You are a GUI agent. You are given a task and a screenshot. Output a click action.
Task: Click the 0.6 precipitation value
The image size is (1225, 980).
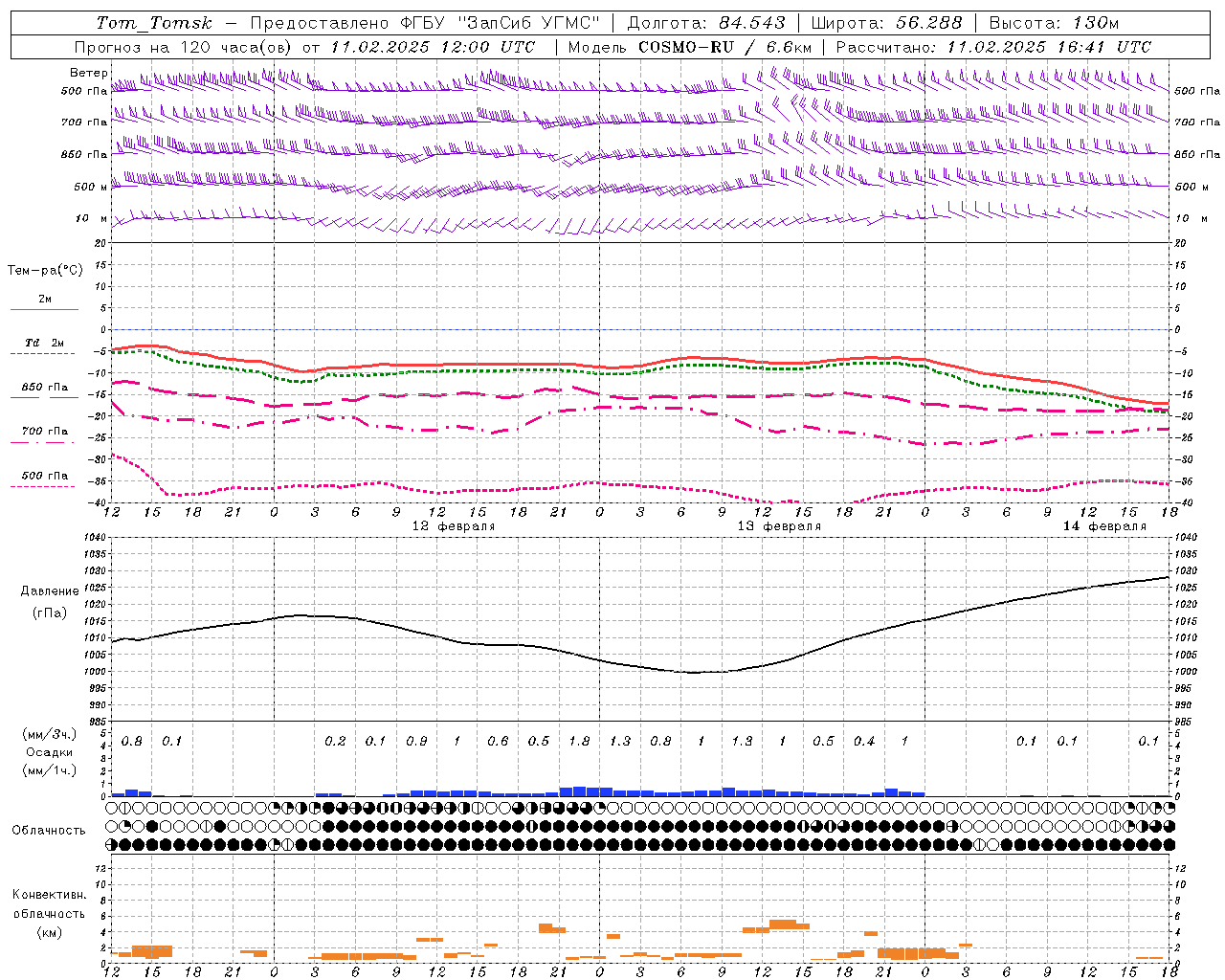click(x=498, y=742)
